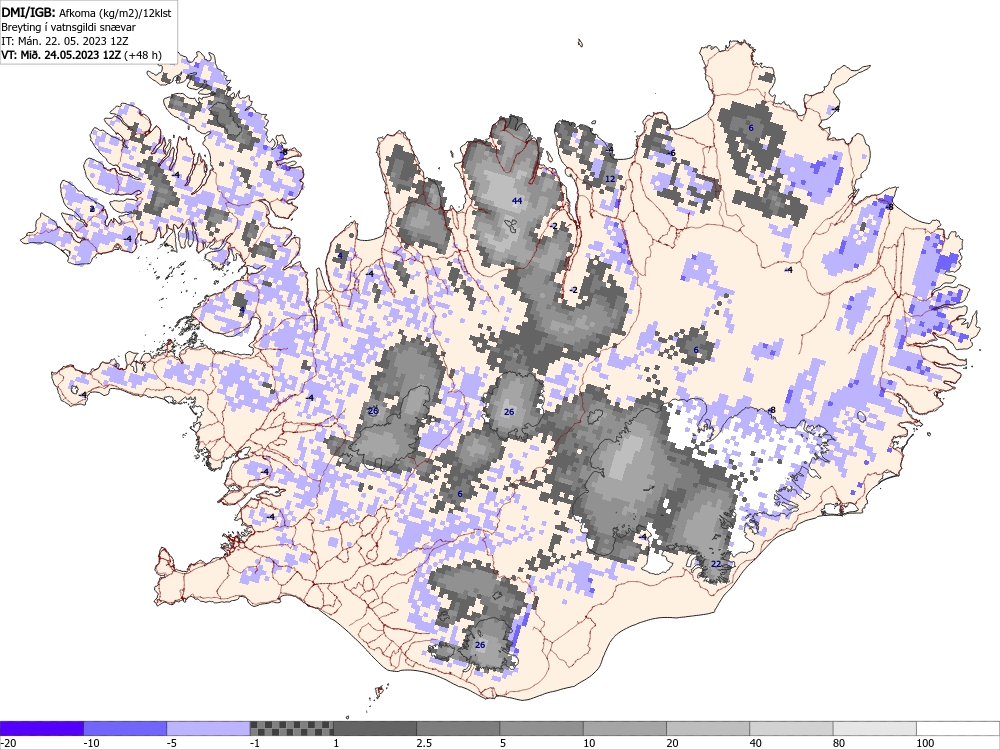Image resolution: width=1000 pixels, height=750 pixels.
Task: Click the white above-100 legend swatch
Action: point(958,728)
